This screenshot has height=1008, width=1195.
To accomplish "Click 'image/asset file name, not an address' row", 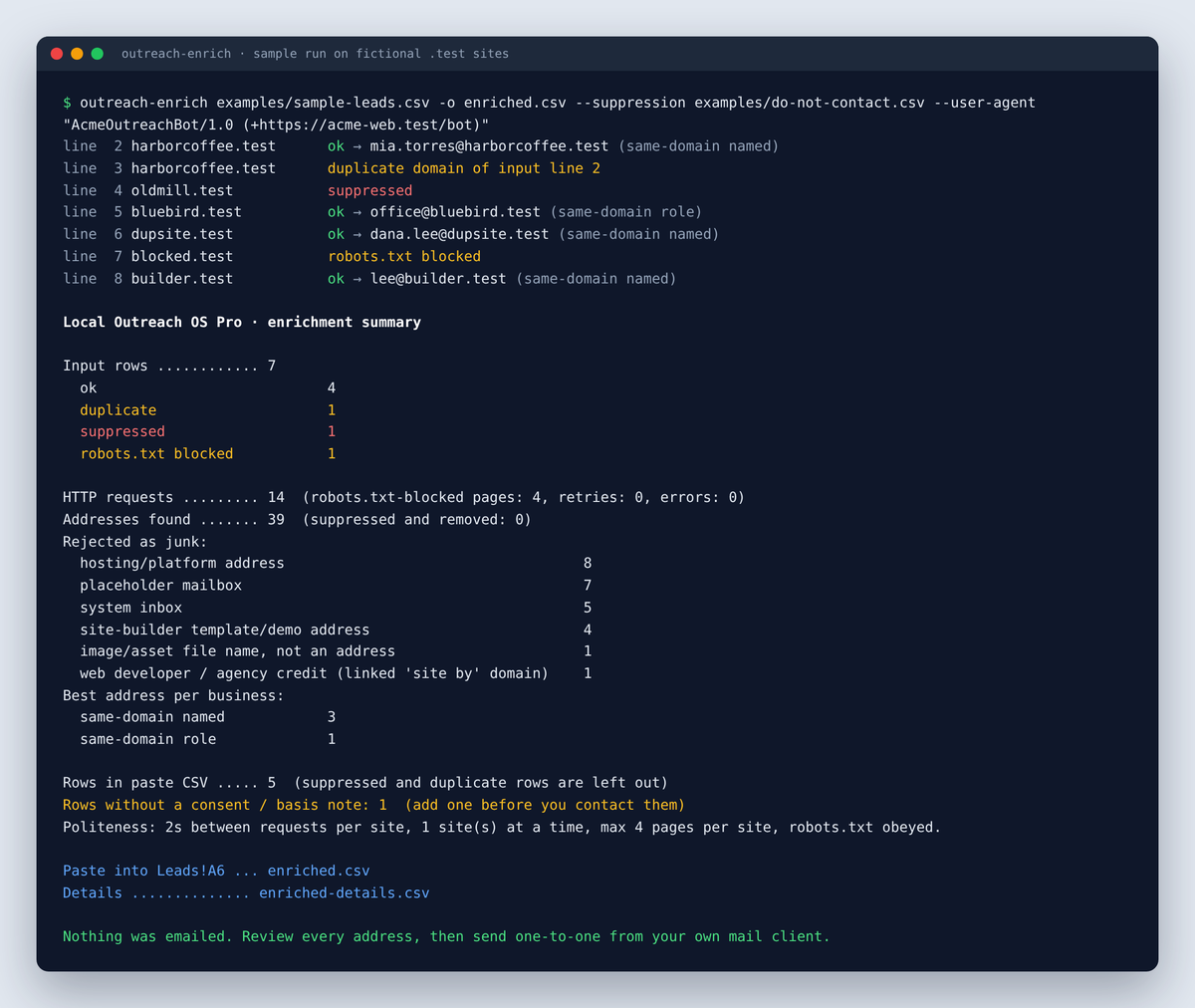I will [x=336, y=650].
